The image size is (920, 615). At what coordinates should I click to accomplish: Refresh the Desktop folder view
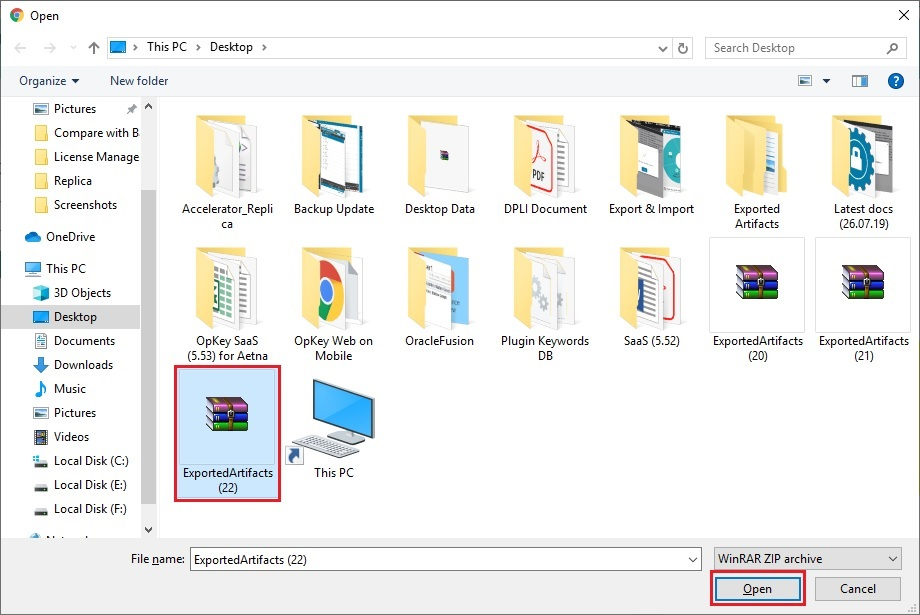683,48
